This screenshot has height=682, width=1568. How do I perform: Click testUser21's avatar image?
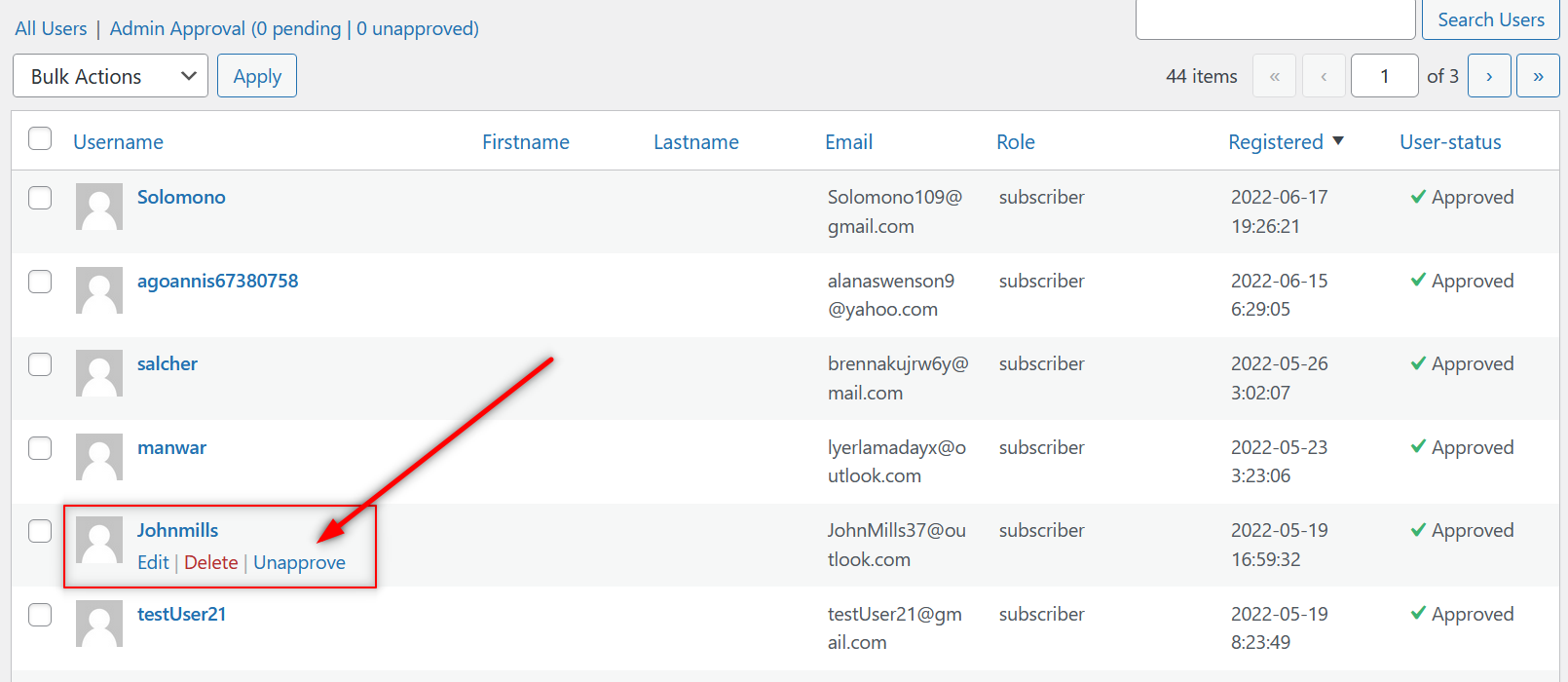pos(99,624)
